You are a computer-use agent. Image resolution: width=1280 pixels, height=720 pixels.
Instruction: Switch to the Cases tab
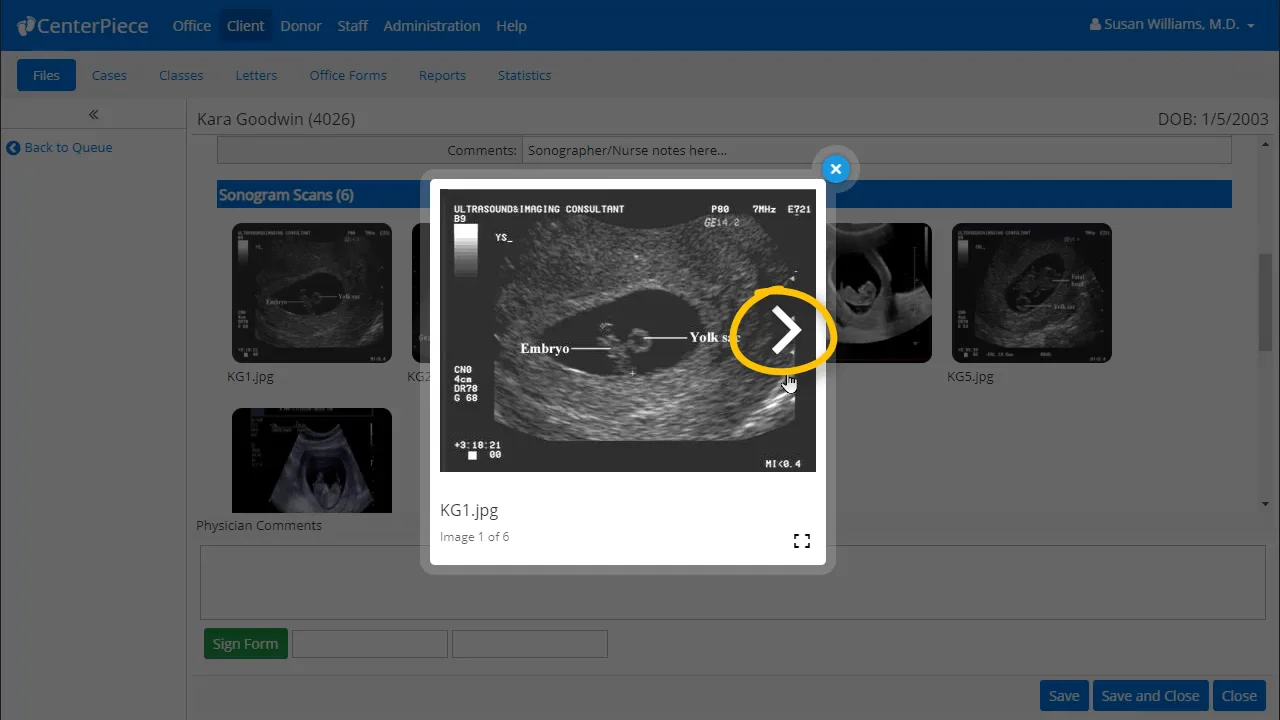(x=109, y=75)
